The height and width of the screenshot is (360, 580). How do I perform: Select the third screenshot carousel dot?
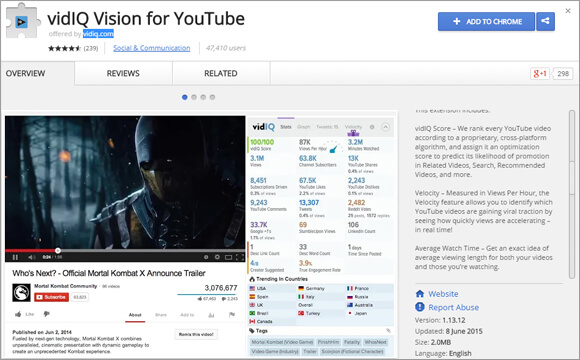coord(203,97)
